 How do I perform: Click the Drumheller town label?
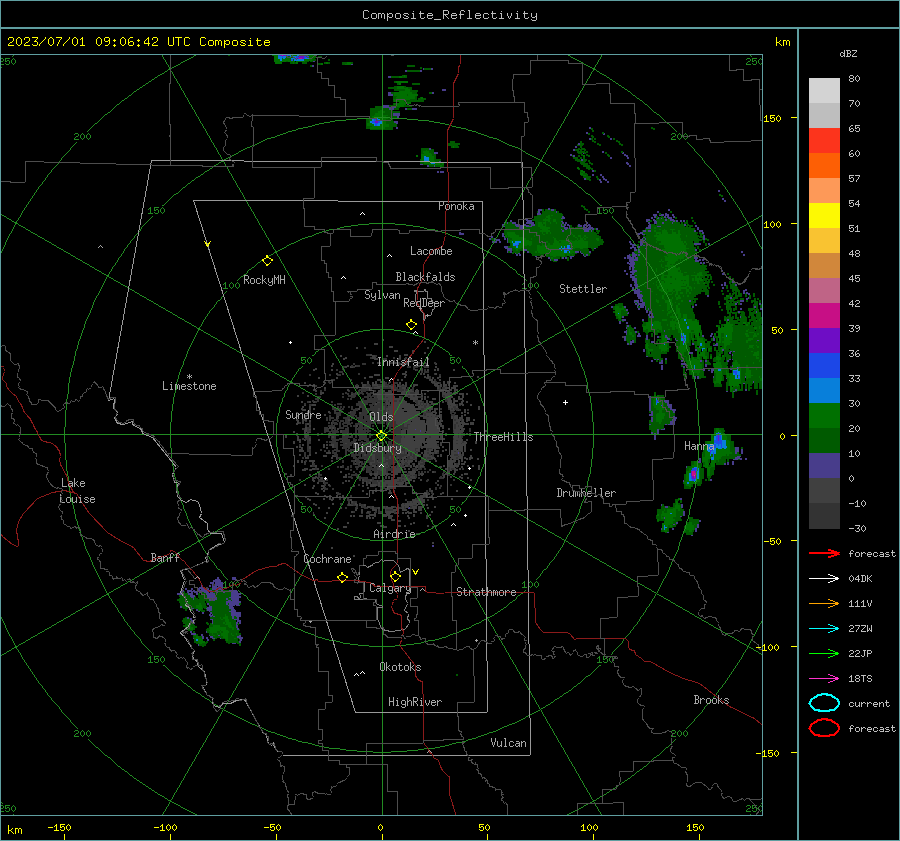coord(586,493)
